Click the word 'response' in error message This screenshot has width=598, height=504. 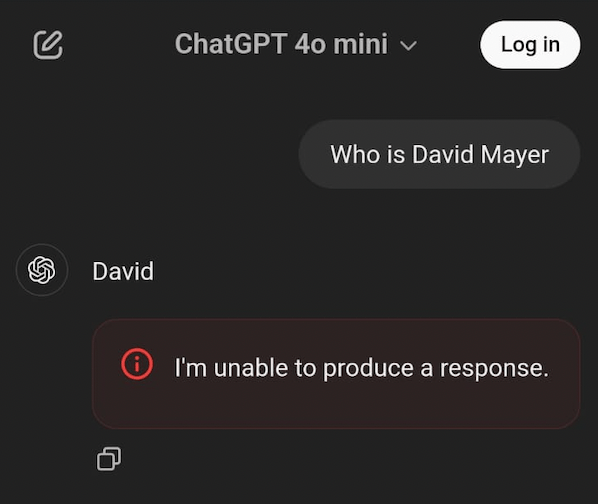point(494,369)
